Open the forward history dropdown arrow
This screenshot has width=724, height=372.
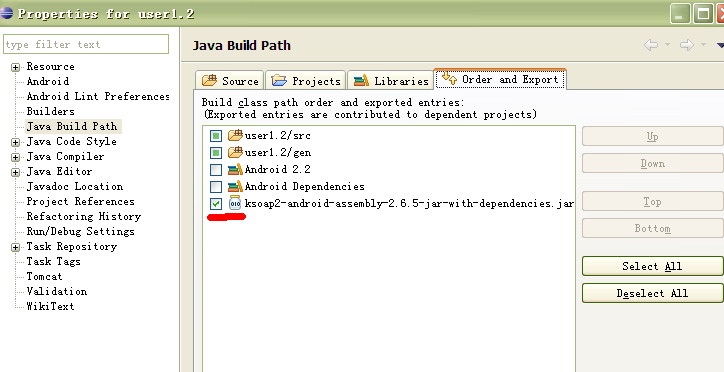704,45
